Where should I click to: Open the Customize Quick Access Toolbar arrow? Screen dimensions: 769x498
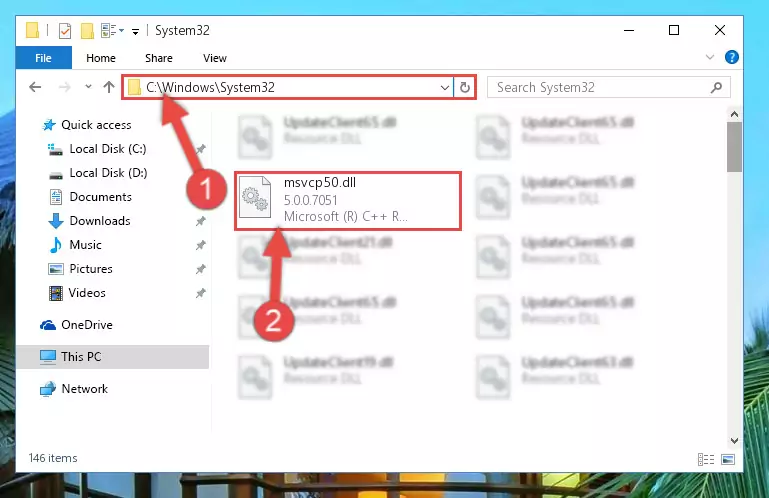point(135,31)
